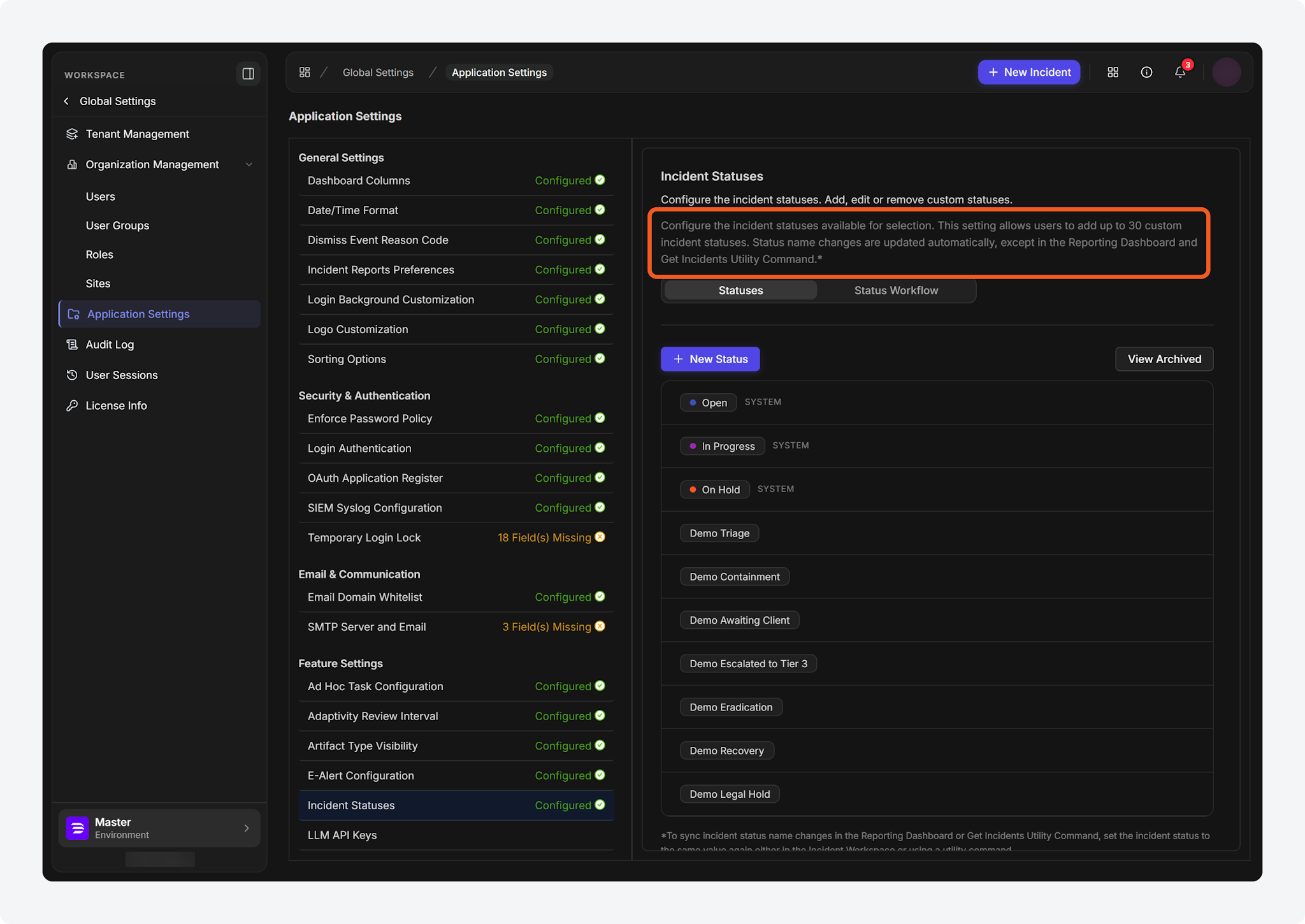Open the apps grid icon in header
The width and height of the screenshot is (1305, 924).
click(1113, 72)
